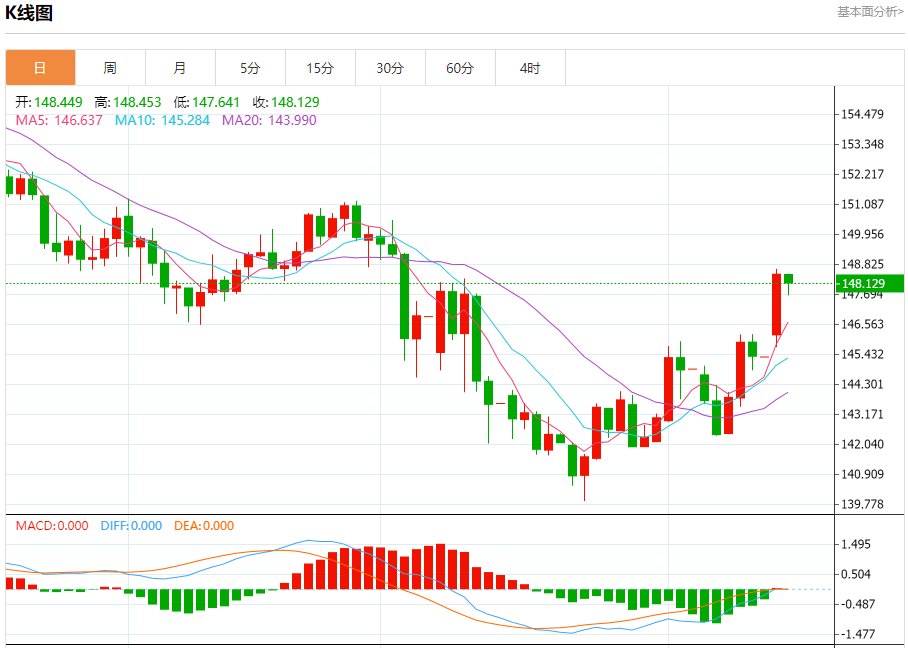
Task: Click the 143.171 price axis label
Action: [863, 414]
